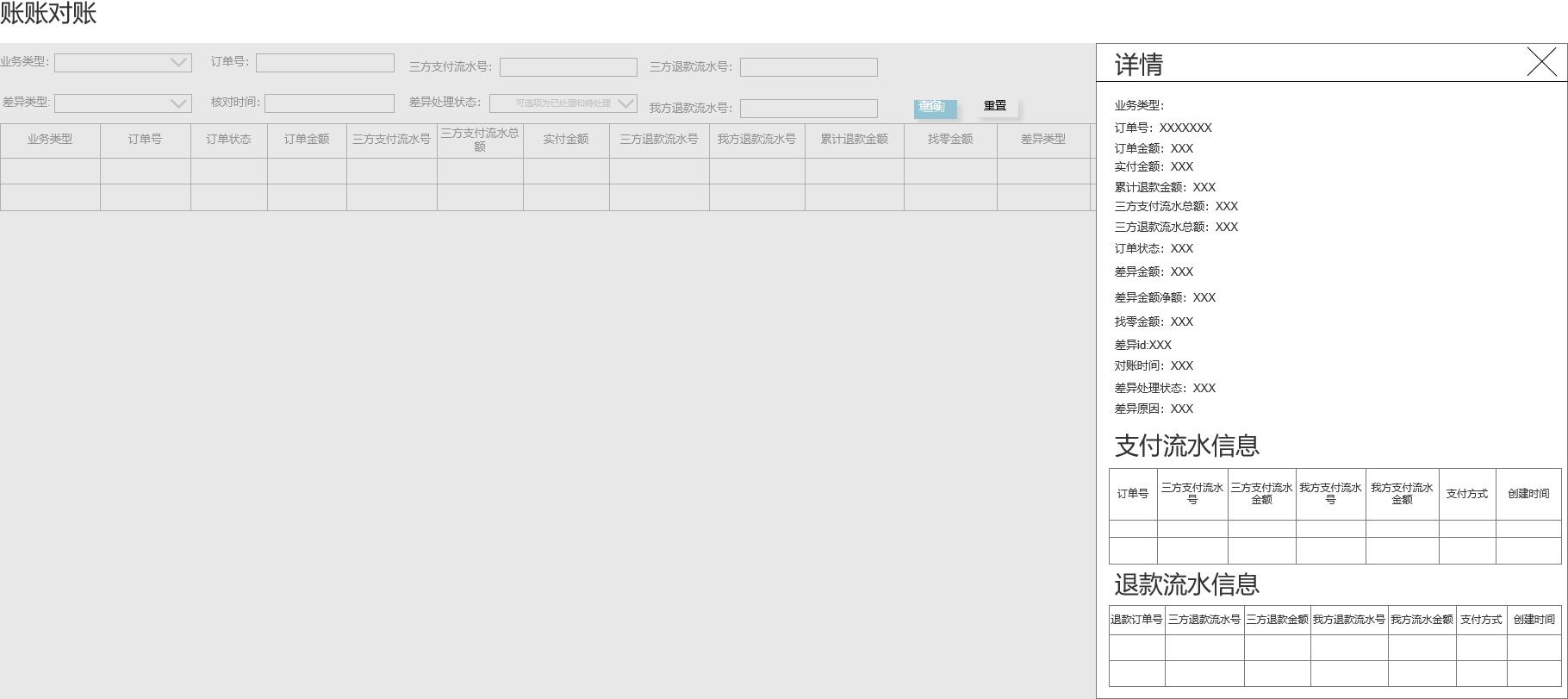Click the 业务类型 column header in main table
This screenshot has width=1568, height=699.
[x=50, y=140]
